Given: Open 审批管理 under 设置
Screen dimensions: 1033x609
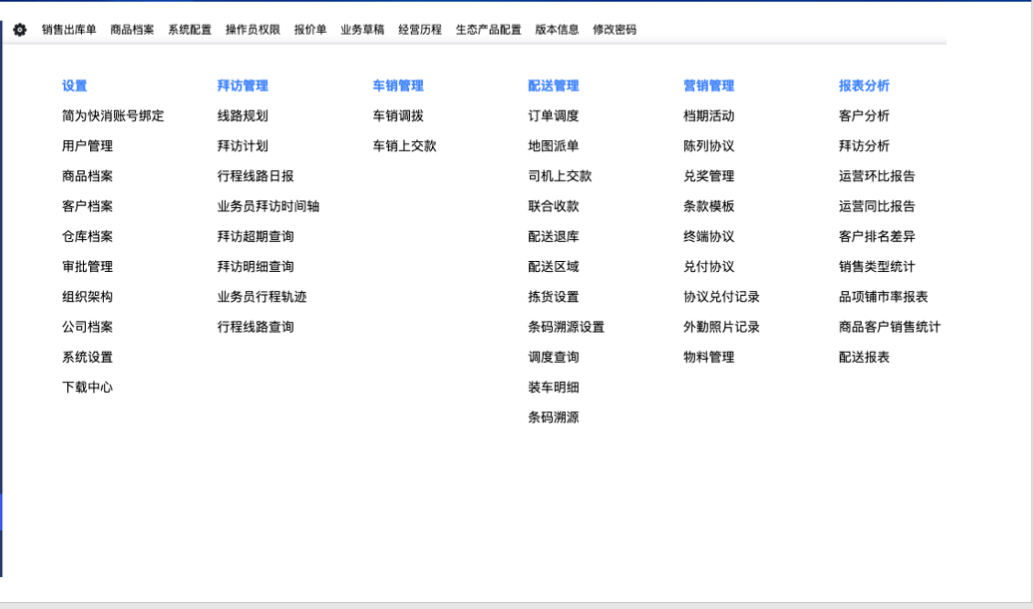Looking at the screenshot, I should click(x=87, y=267).
